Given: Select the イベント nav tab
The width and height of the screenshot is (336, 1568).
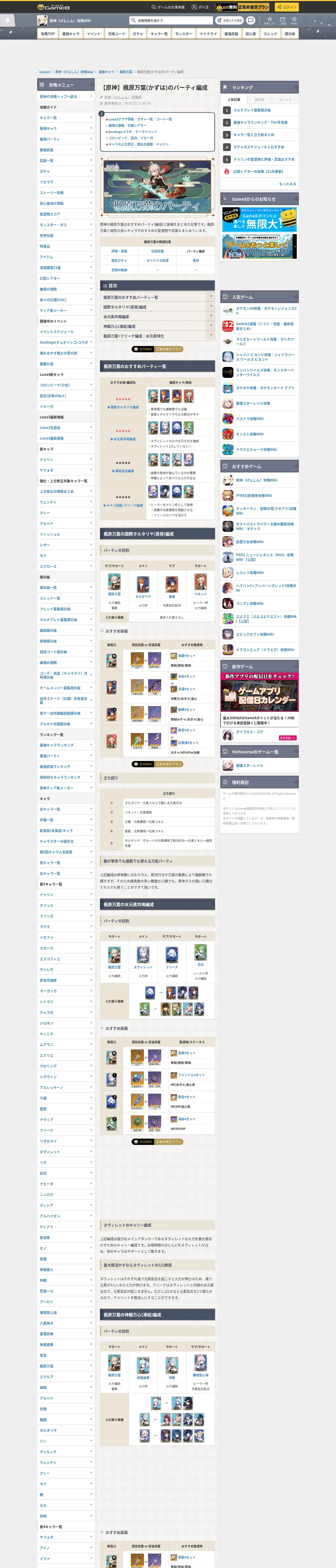Looking at the screenshot, I should [x=93, y=34].
